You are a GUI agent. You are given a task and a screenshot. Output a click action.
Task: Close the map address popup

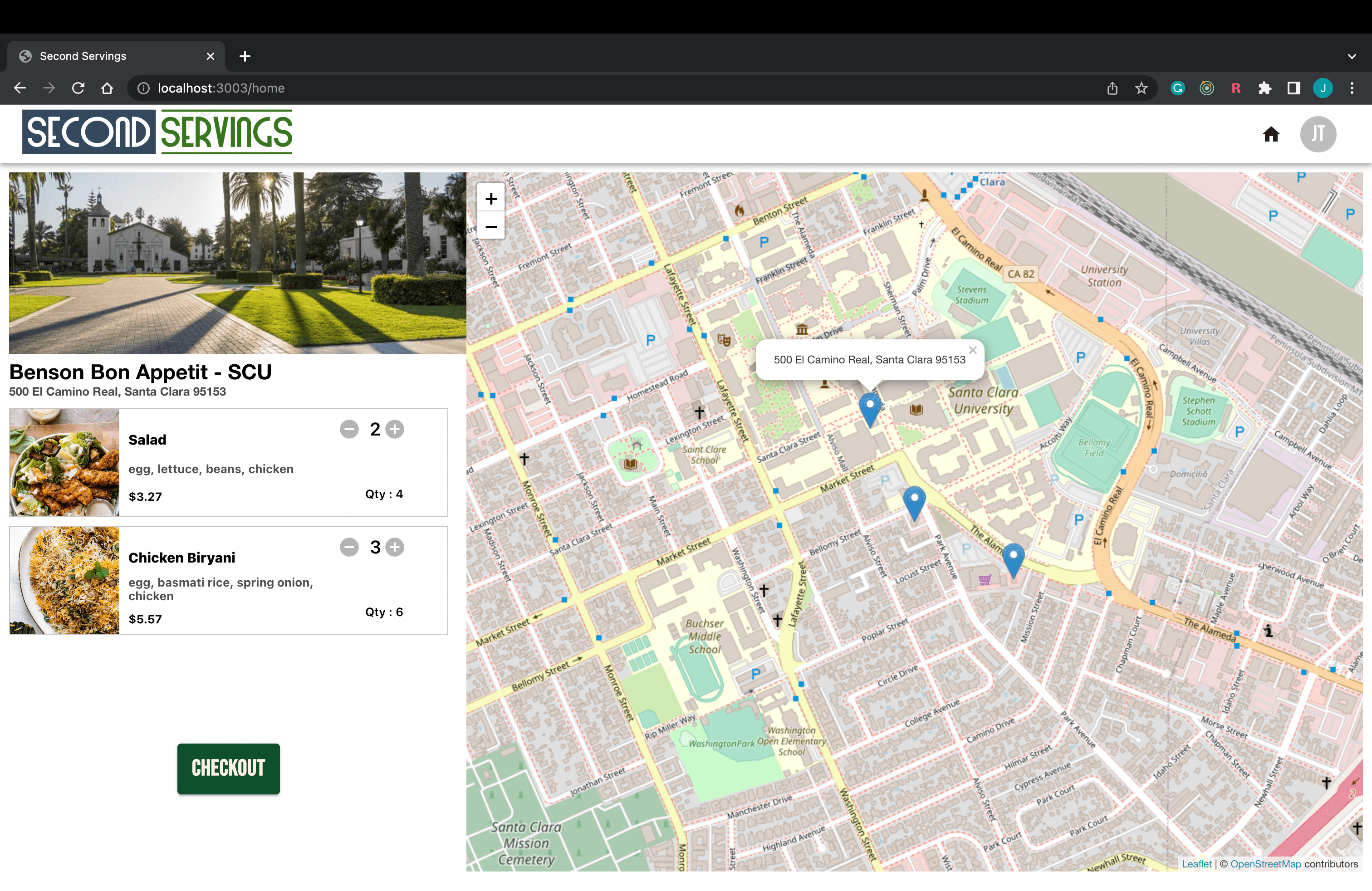tap(972, 350)
